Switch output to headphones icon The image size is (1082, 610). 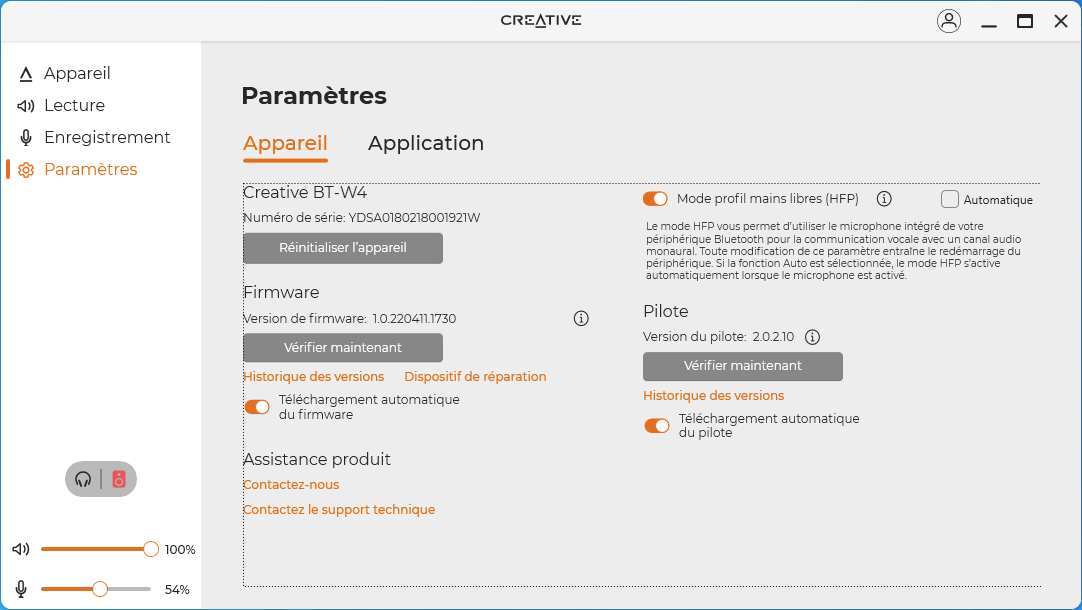click(x=83, y=479)
